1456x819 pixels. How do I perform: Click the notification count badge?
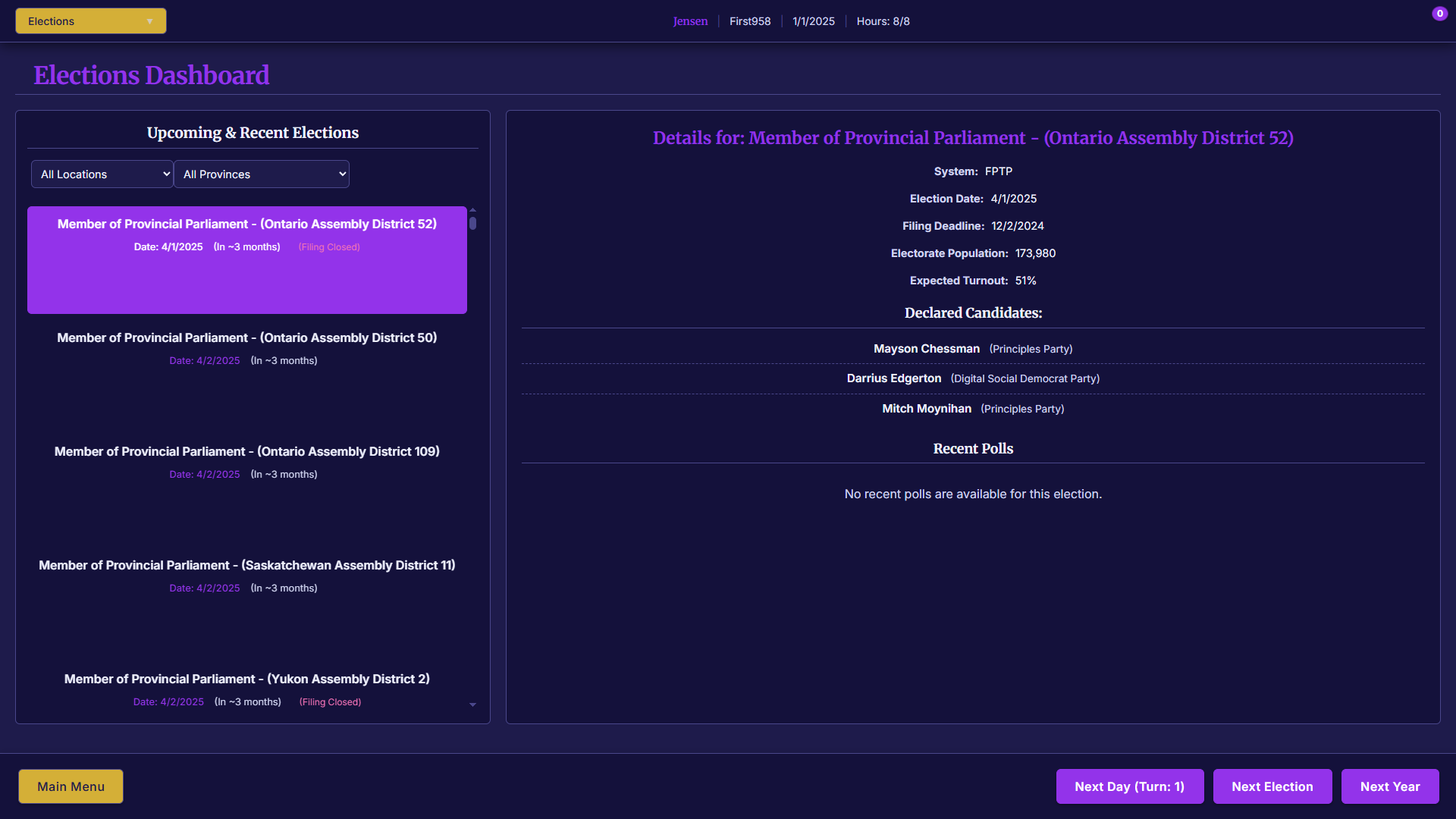coord(1439,14)
